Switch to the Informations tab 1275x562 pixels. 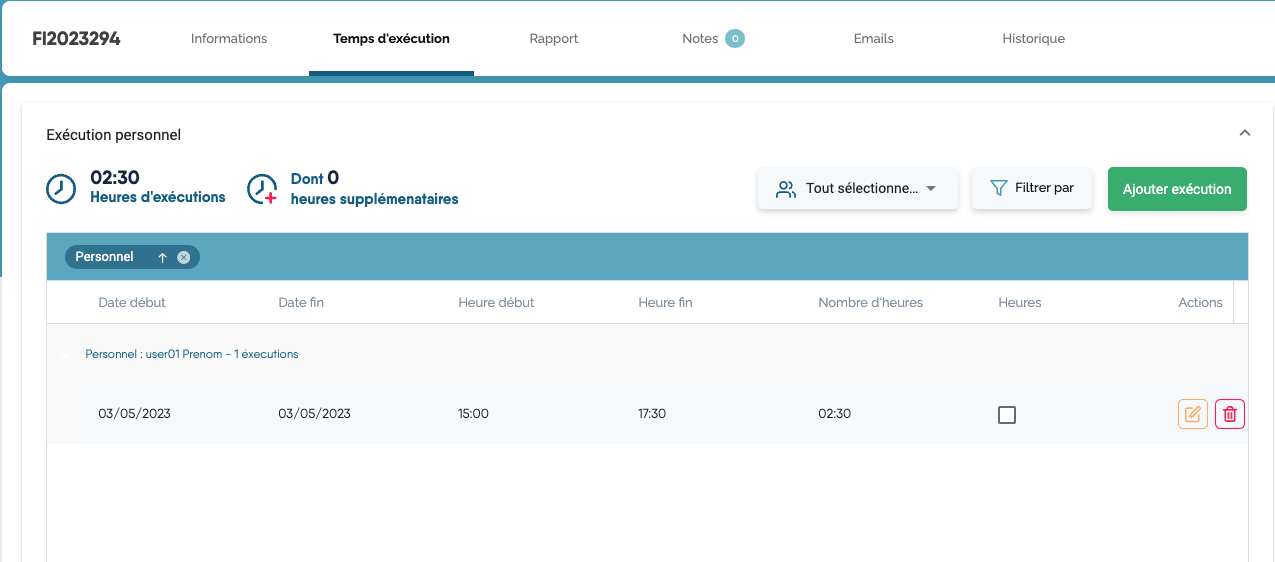click(x=229, y=39)
